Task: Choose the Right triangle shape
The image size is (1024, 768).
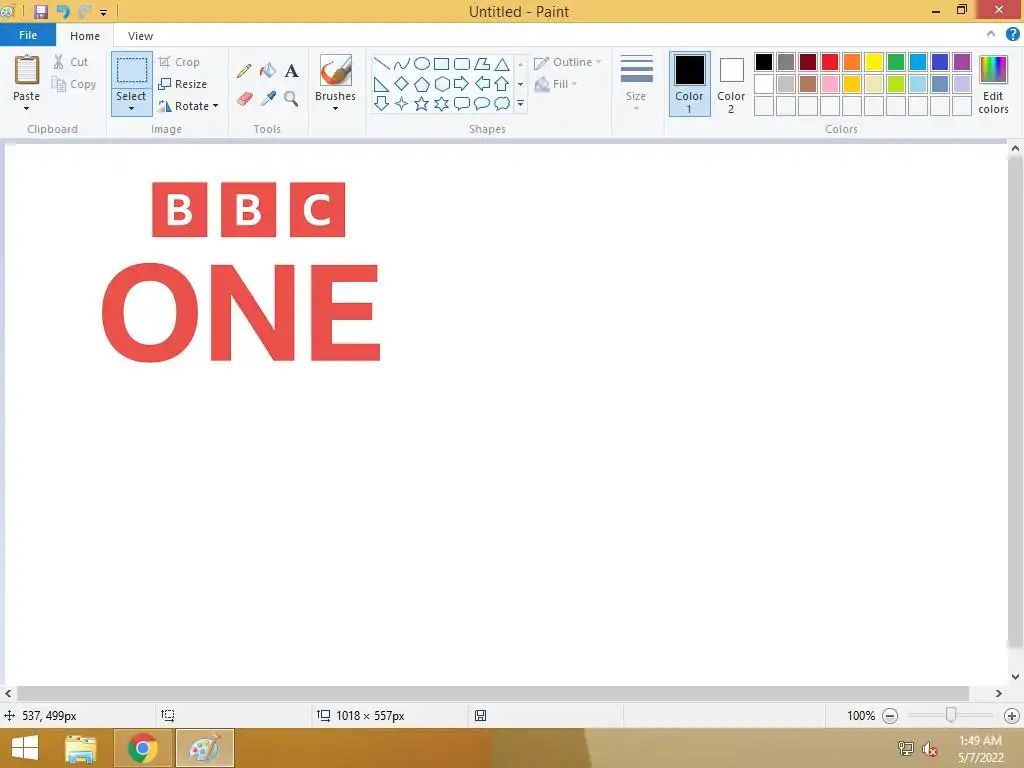Action: (381, 84)
